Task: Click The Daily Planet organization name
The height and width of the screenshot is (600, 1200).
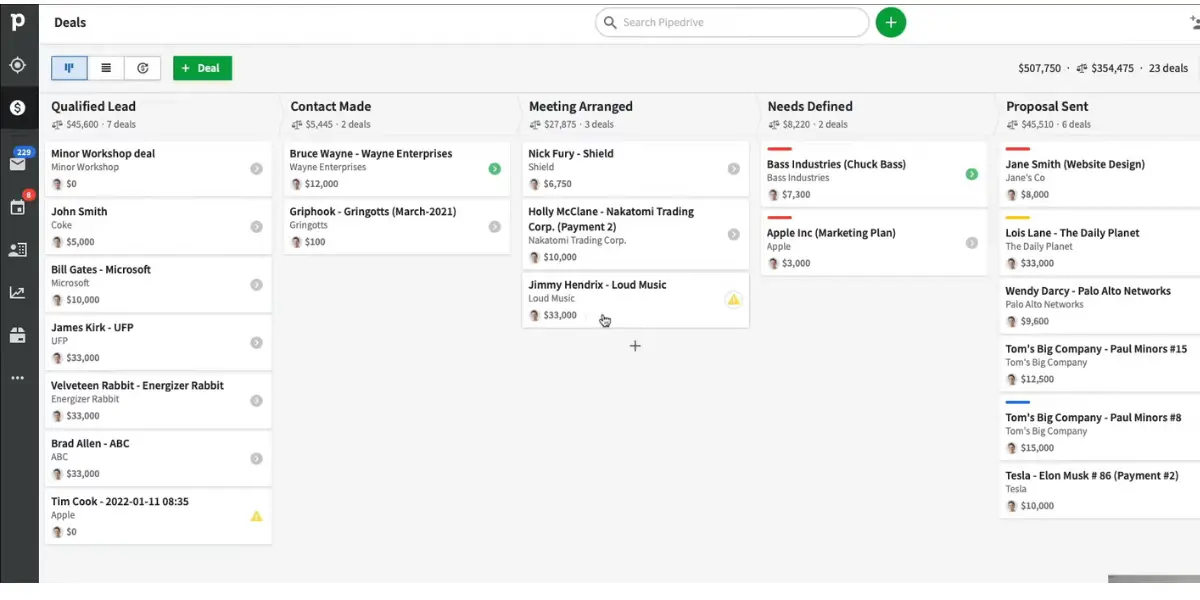Action: coord(1039,247)
